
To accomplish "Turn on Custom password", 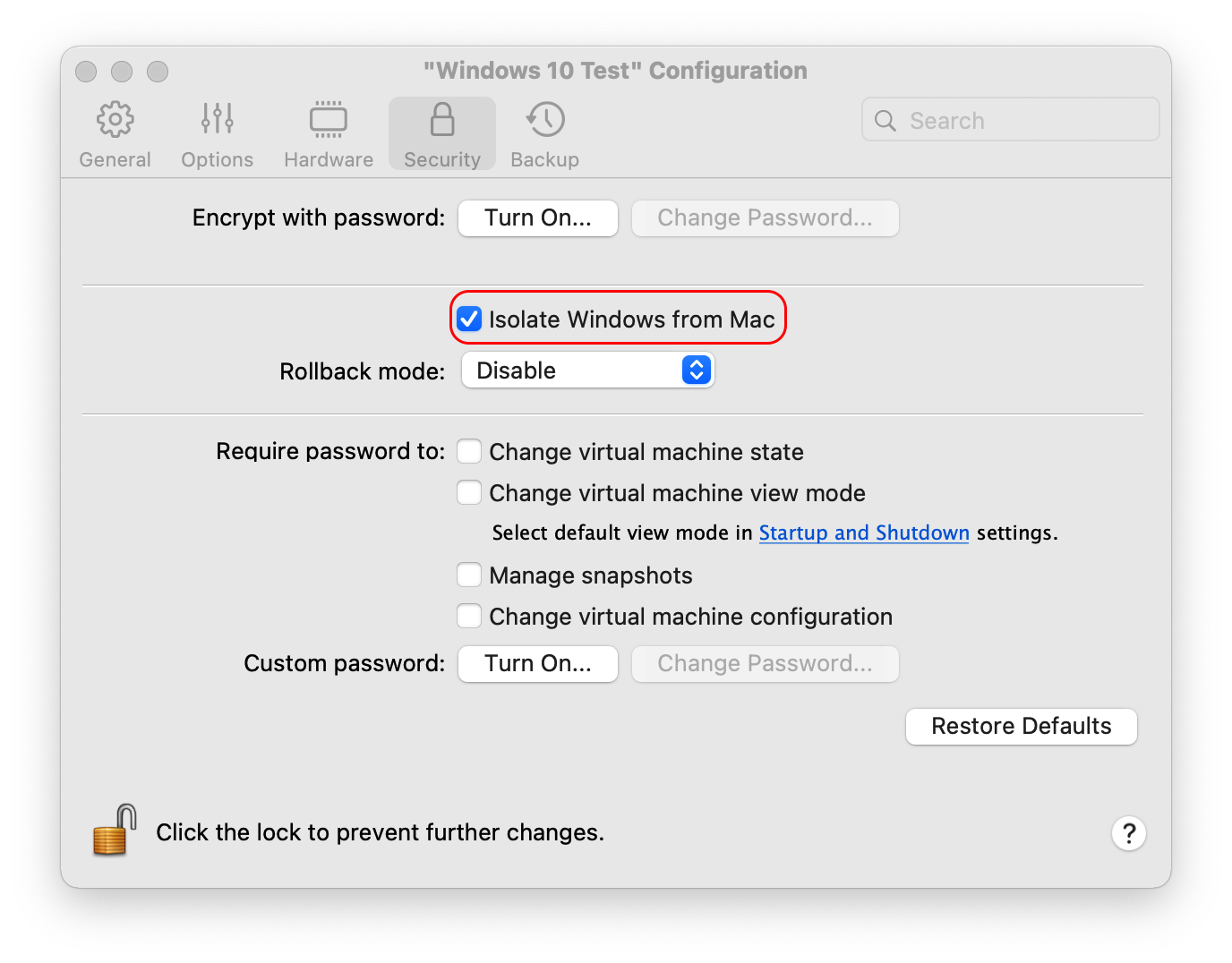I will click(538, 664).
